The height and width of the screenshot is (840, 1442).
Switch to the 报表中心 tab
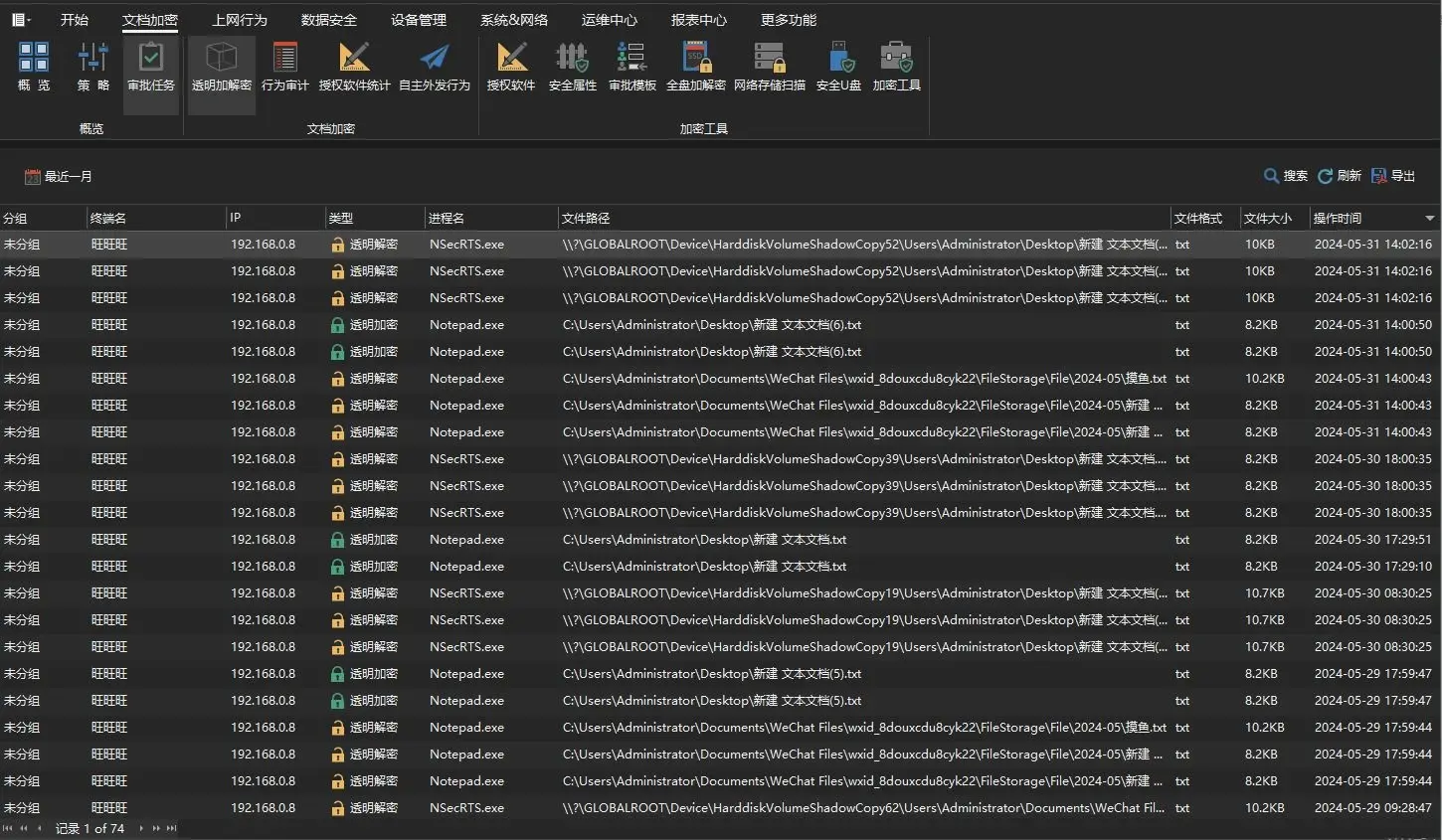(699, 20)
